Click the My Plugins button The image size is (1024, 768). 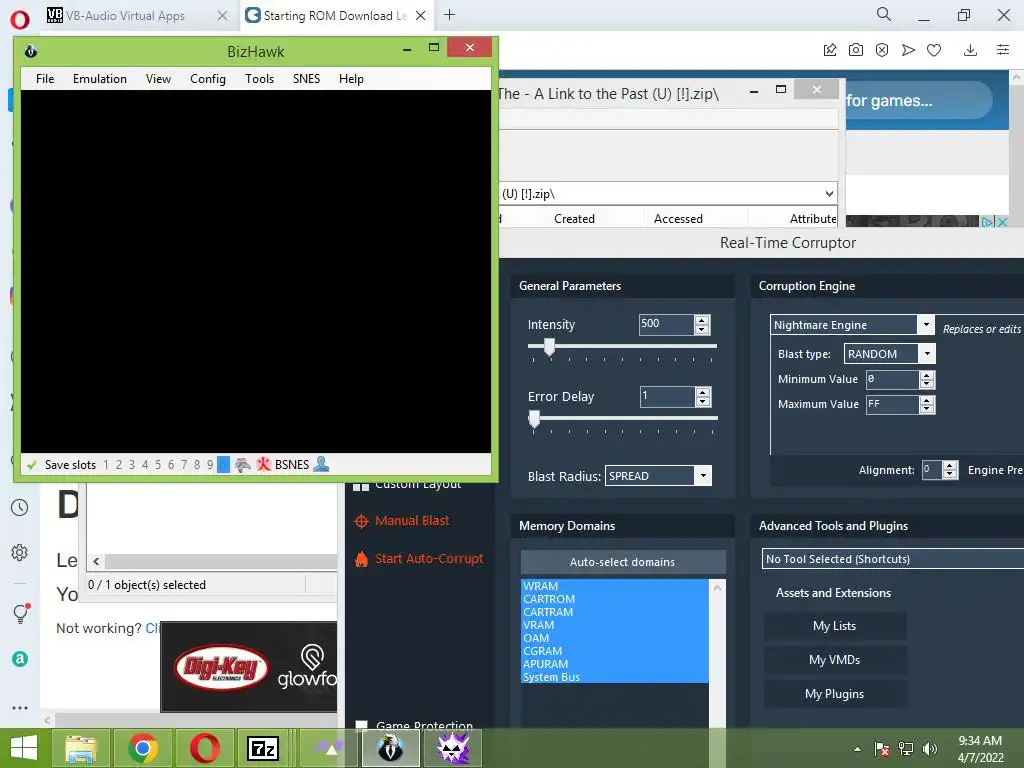pyautogui.click(x=834, y=694)
